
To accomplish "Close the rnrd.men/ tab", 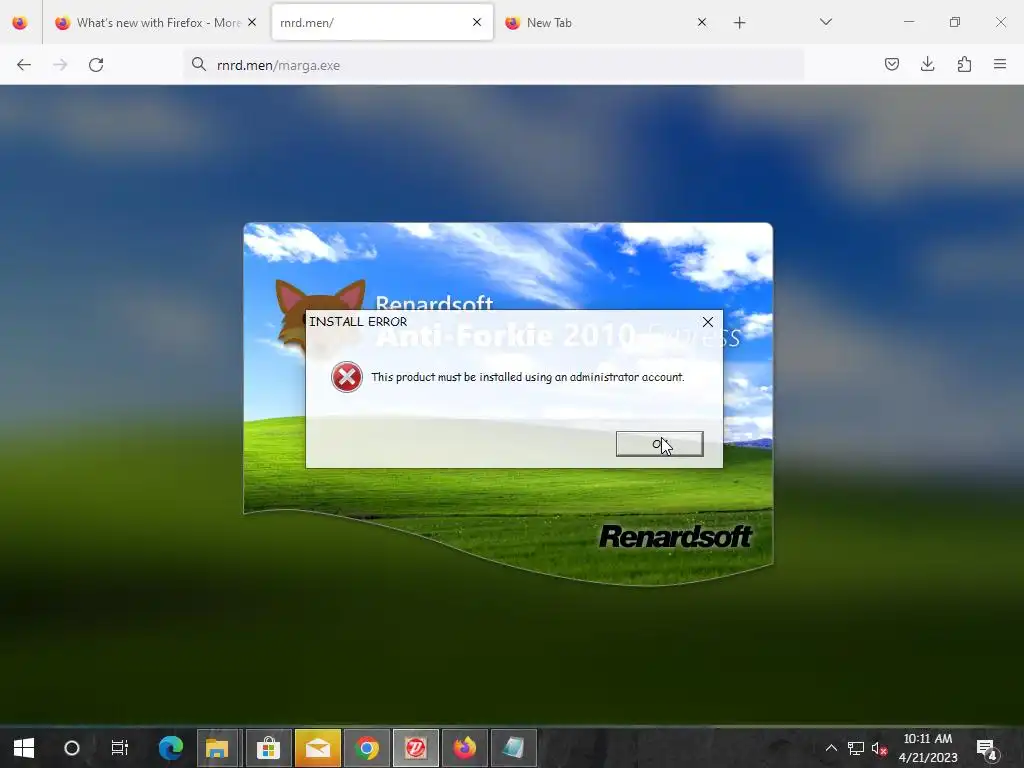I will [477, 22].
